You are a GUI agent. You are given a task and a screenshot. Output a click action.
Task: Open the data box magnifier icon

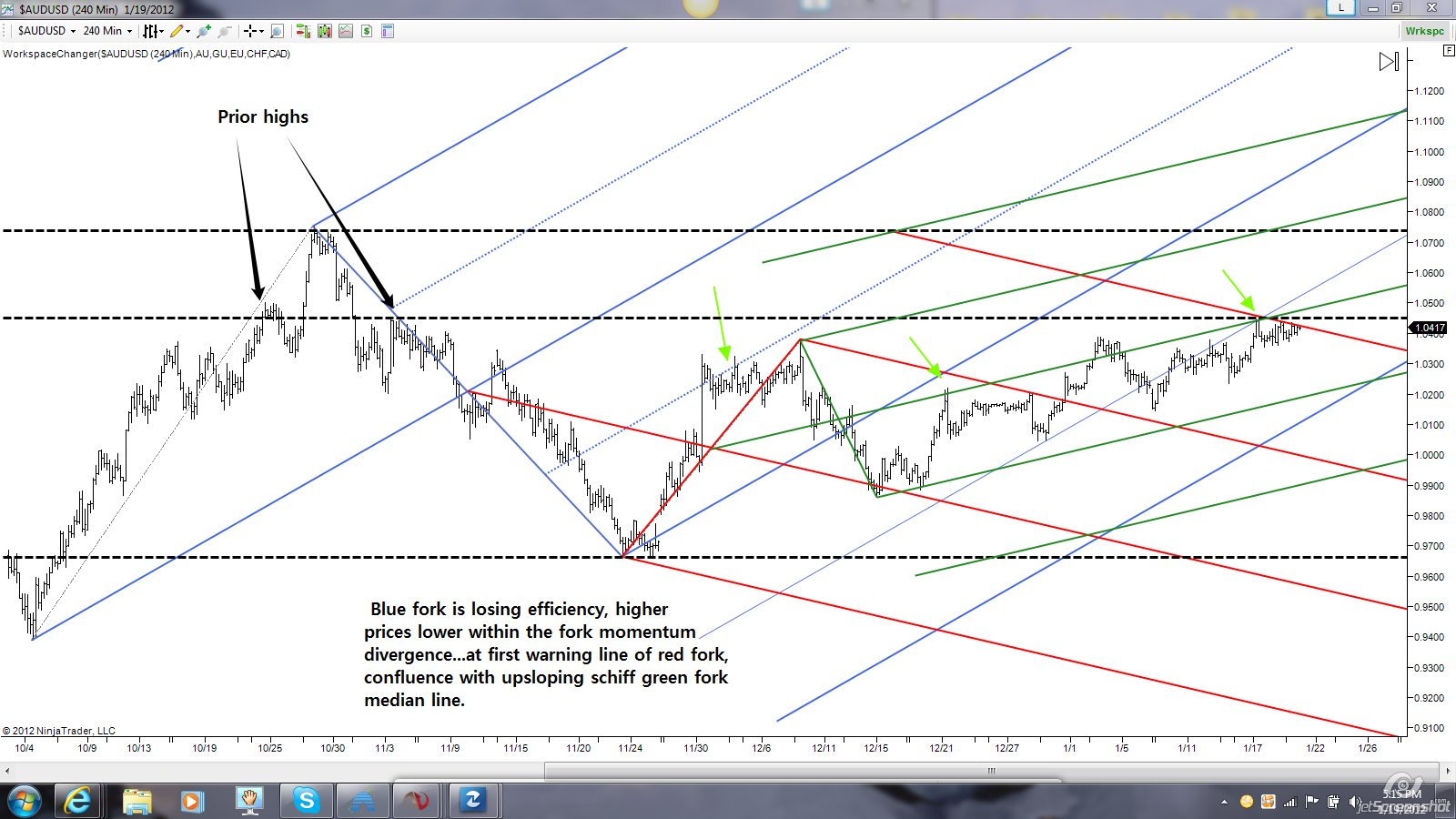(277, 31)
